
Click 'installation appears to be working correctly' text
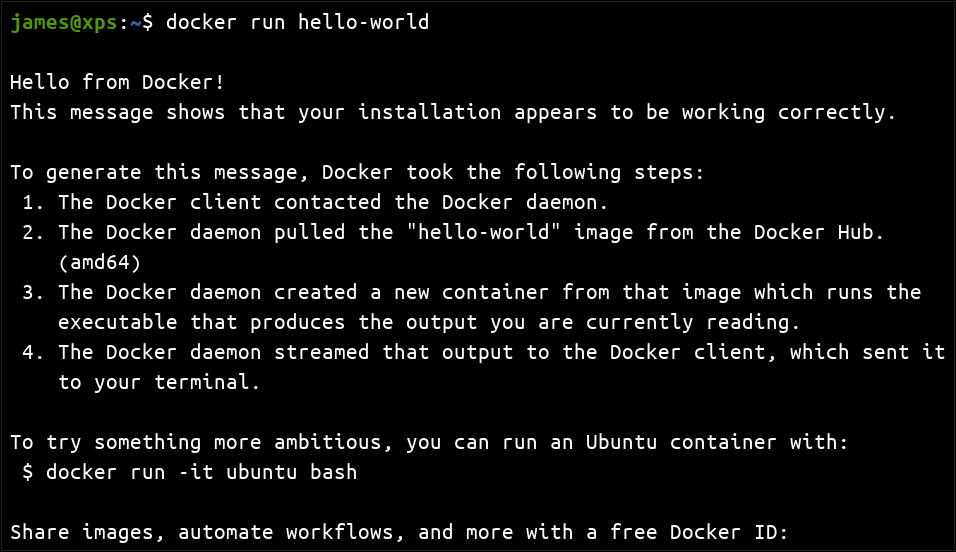point(627,112)
